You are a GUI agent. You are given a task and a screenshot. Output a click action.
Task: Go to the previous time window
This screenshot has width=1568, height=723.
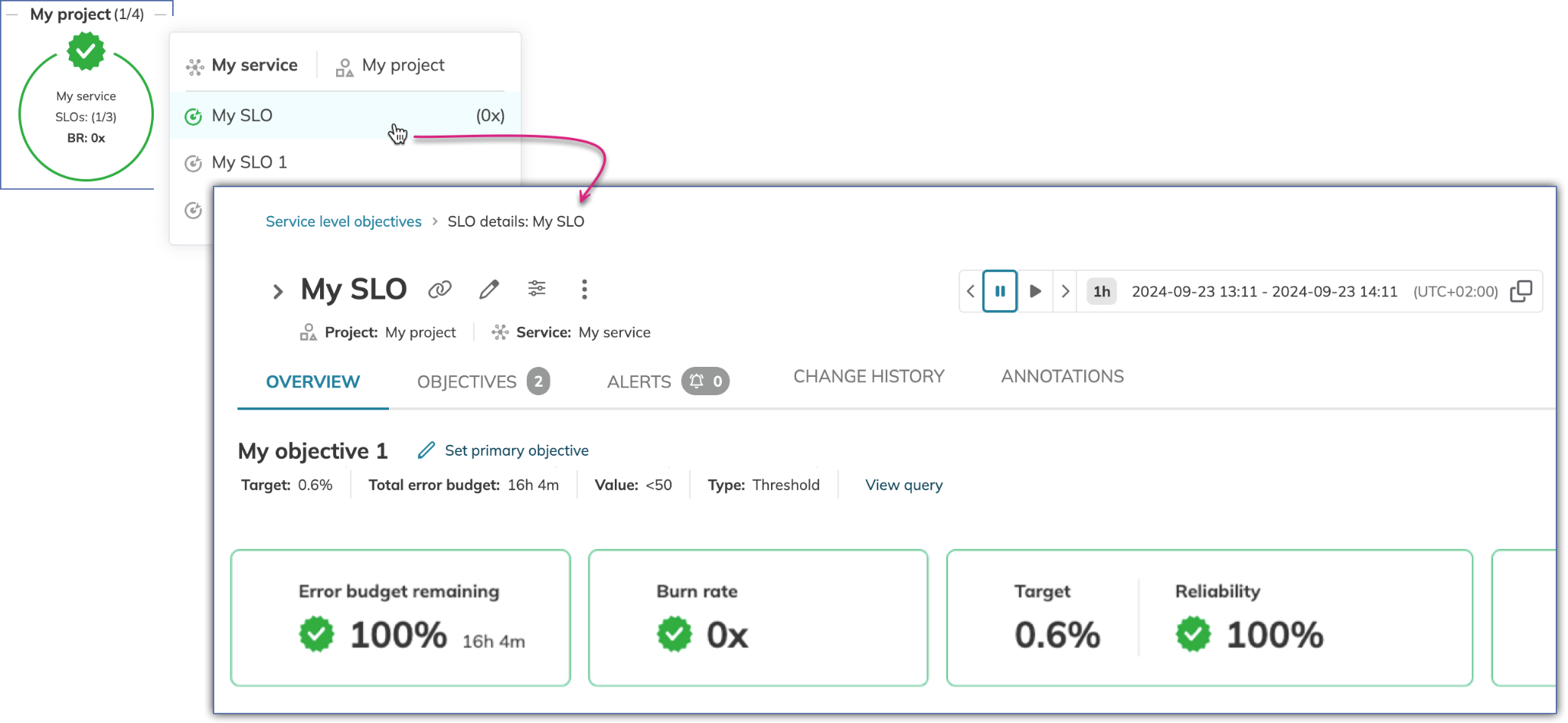(x=971, y=291)
